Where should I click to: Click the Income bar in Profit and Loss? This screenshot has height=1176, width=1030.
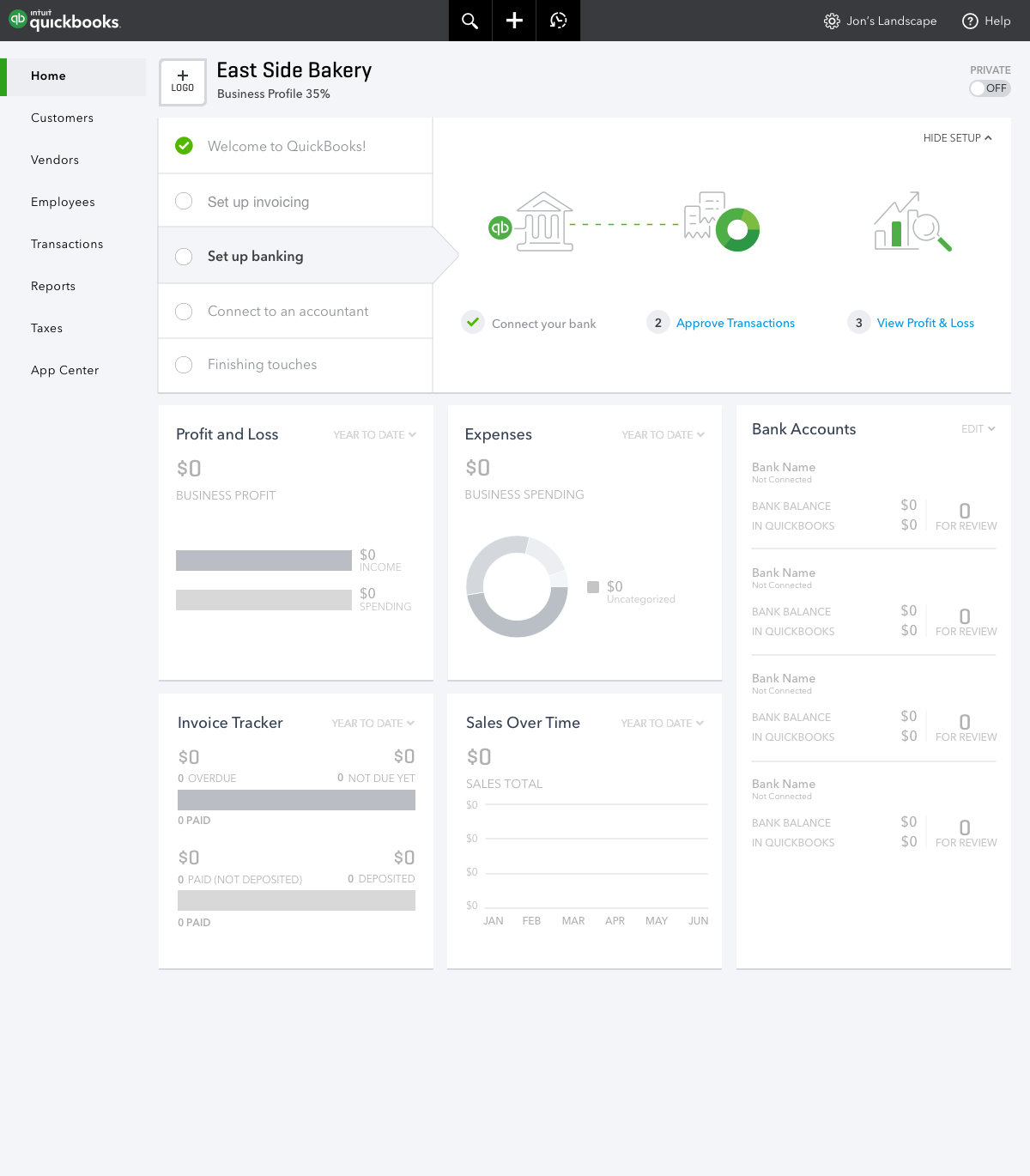(264, 561)
